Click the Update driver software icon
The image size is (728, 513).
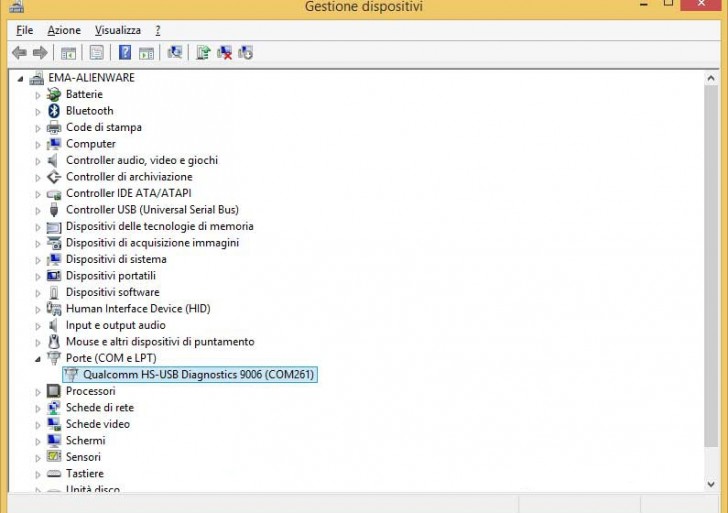(203, 52)
